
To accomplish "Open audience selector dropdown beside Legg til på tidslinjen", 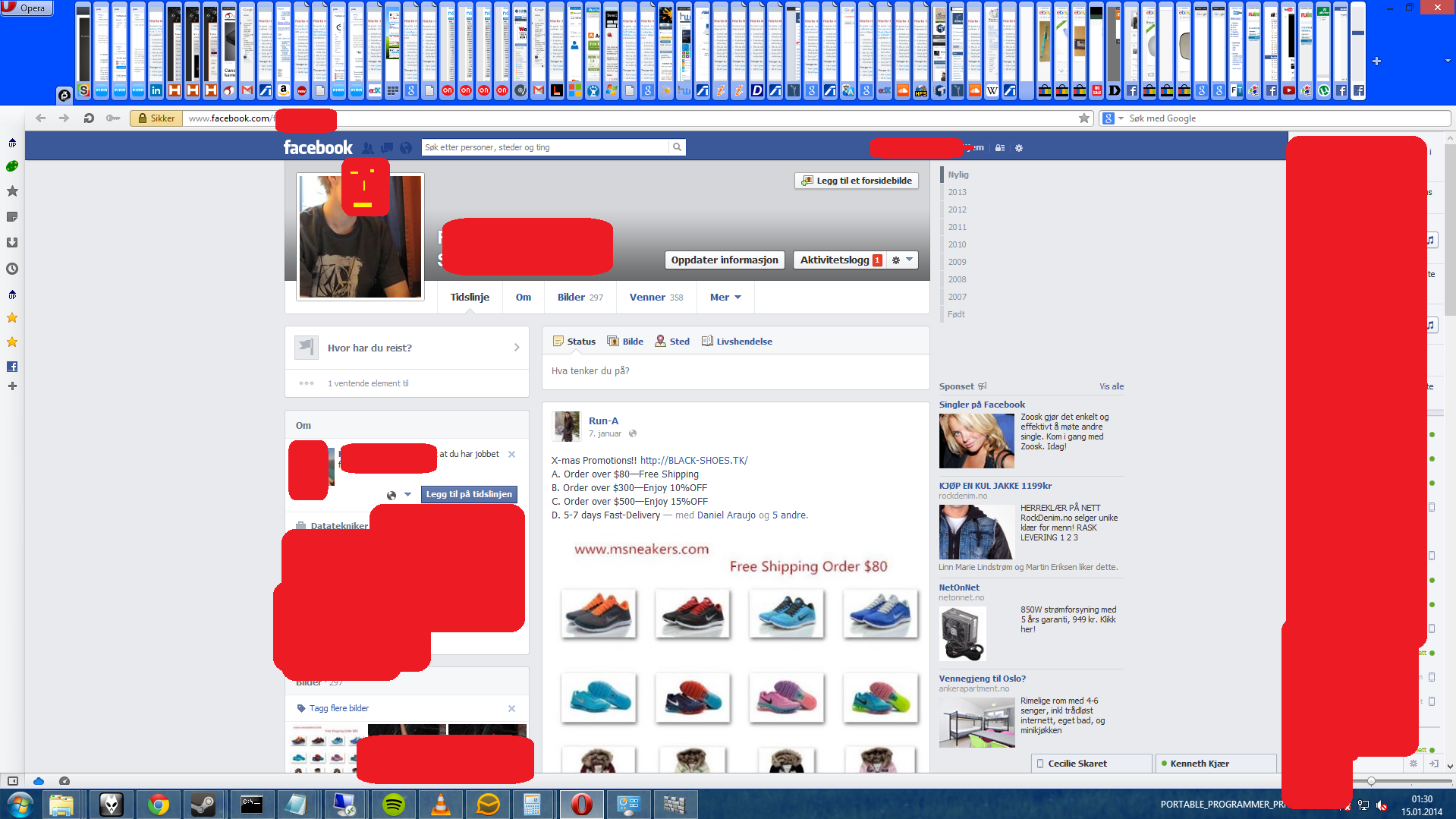I will pos(399,495).
